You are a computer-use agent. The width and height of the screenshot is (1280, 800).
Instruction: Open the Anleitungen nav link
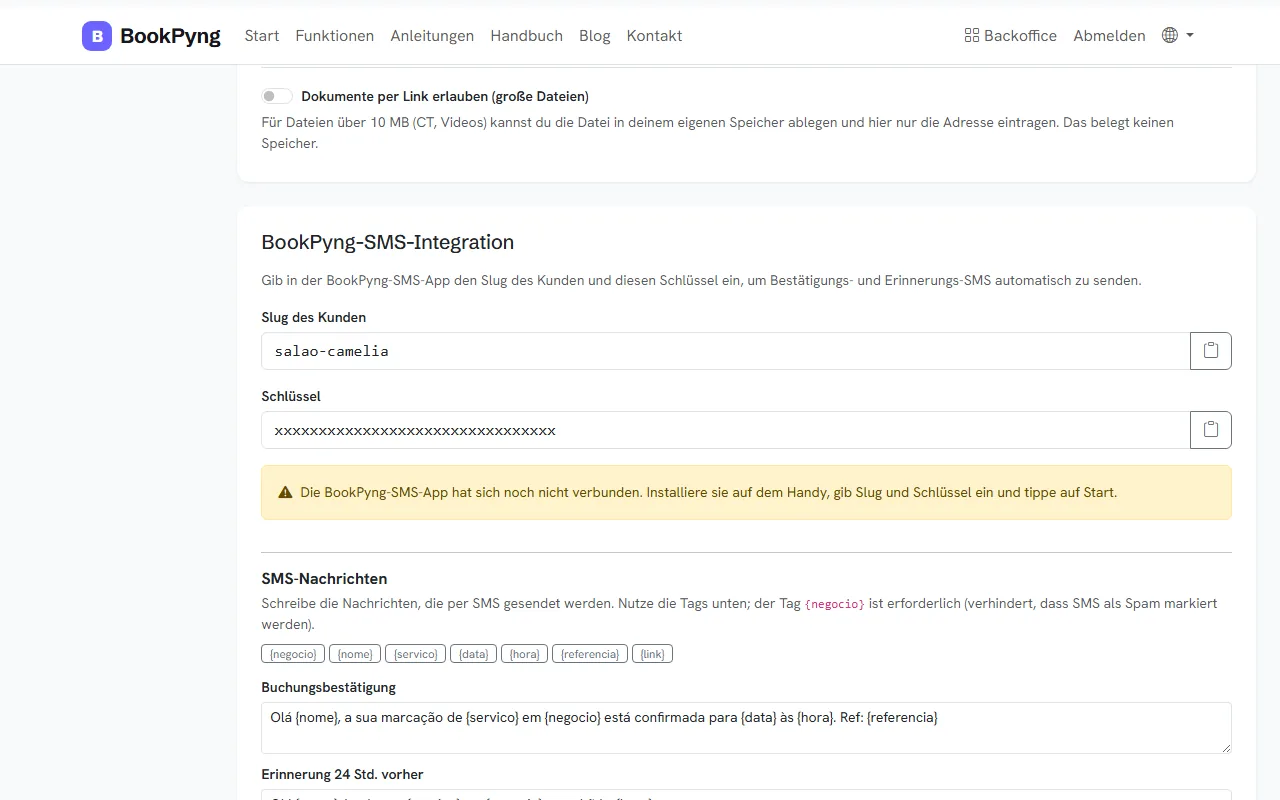point(432,36)
